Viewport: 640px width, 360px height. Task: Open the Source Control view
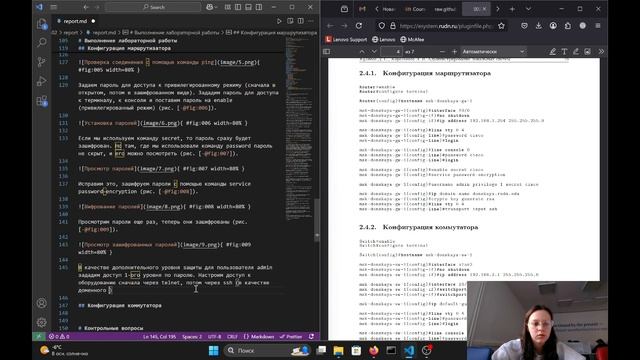(42, 62)
